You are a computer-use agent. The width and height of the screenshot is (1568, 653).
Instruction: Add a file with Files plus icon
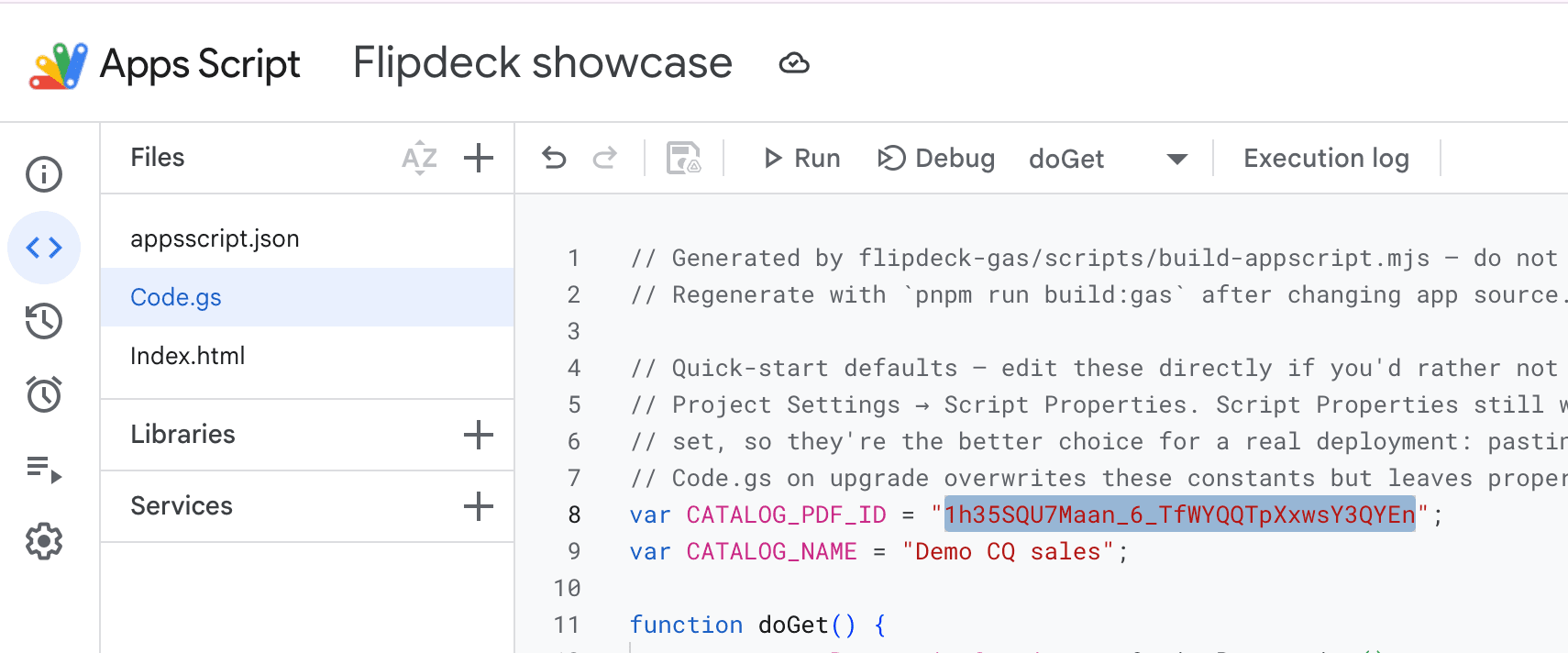click(479, 158)
